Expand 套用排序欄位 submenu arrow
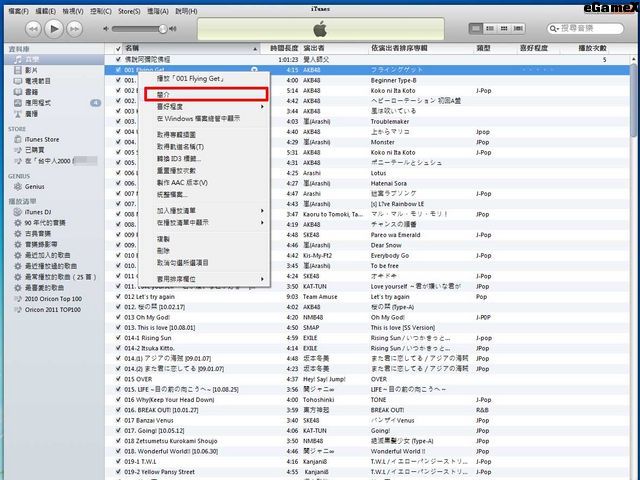 [x=263, y=277]
